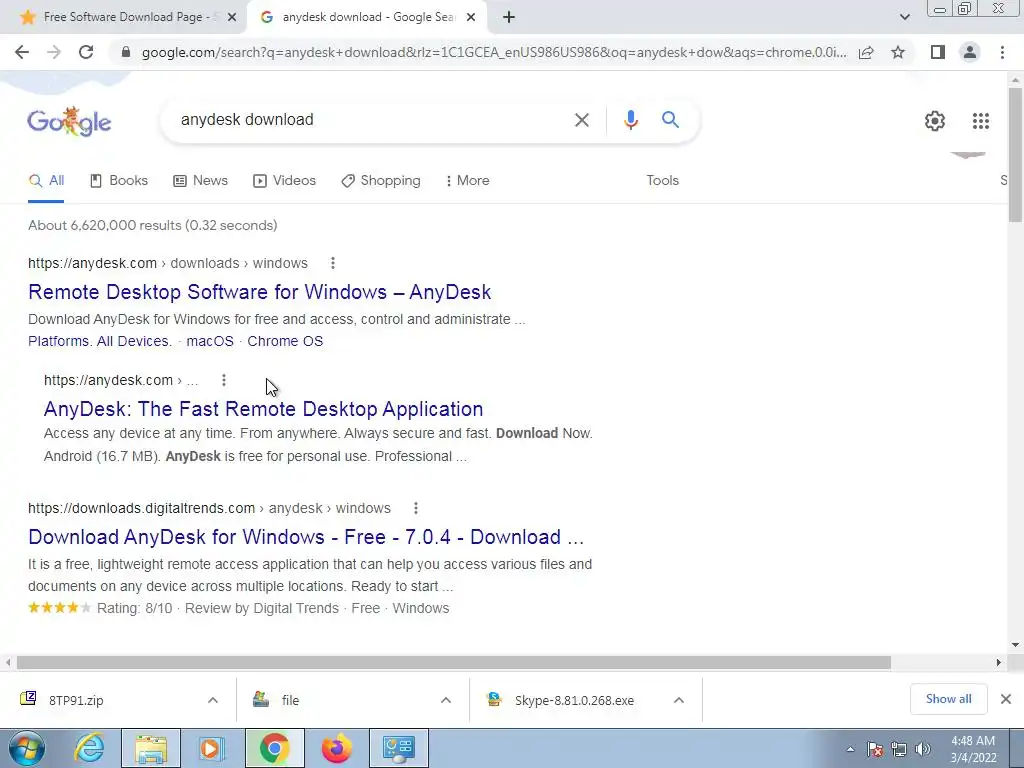Expand options for 8TP91.zip download

tap(213, 701)
